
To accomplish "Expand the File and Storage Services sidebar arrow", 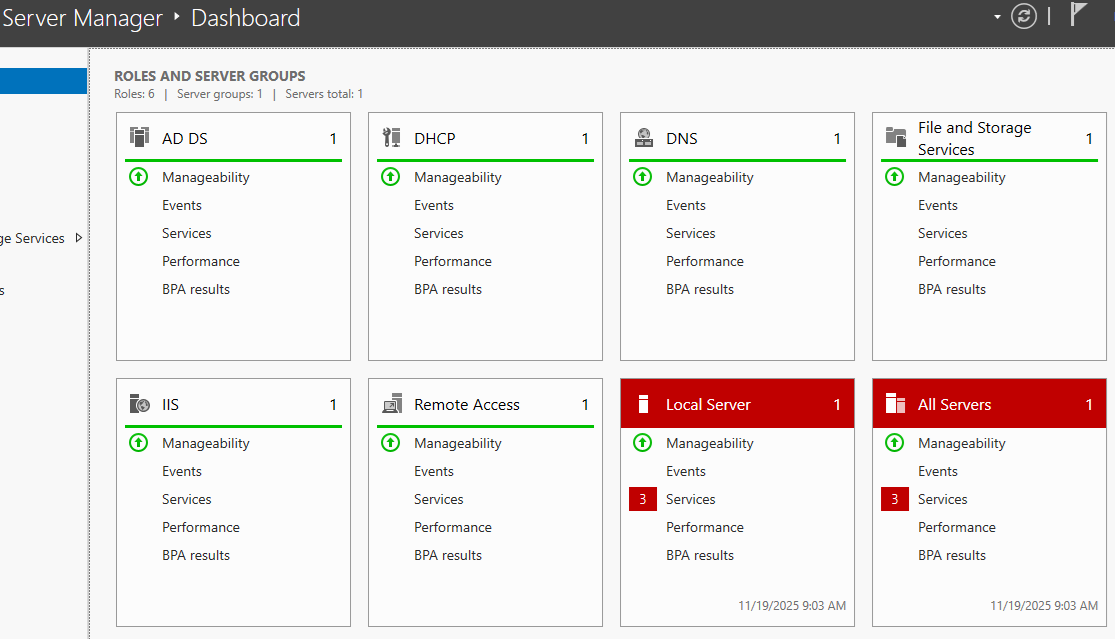I will click(x=79, y=238).
